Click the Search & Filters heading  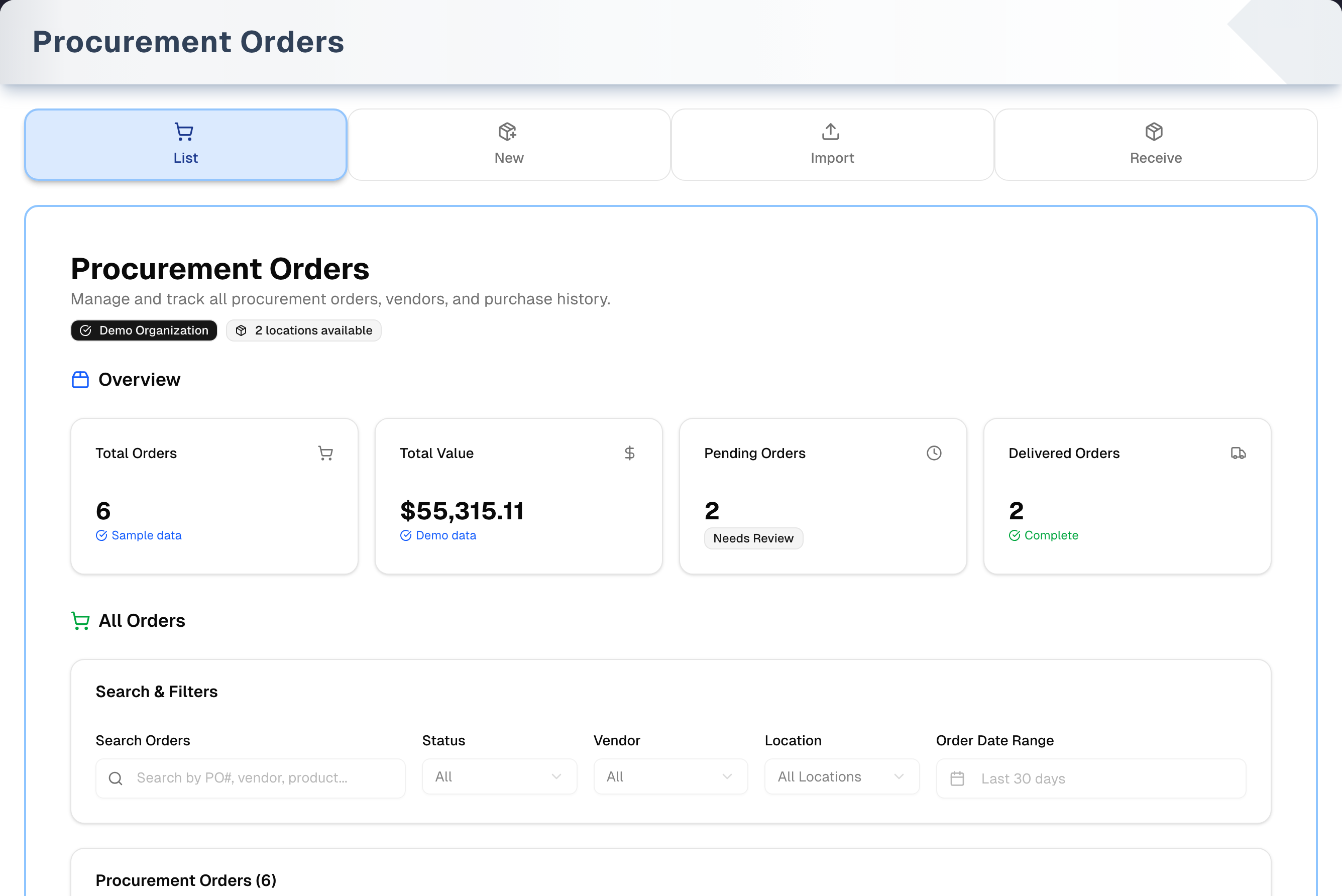pos(157,692)
